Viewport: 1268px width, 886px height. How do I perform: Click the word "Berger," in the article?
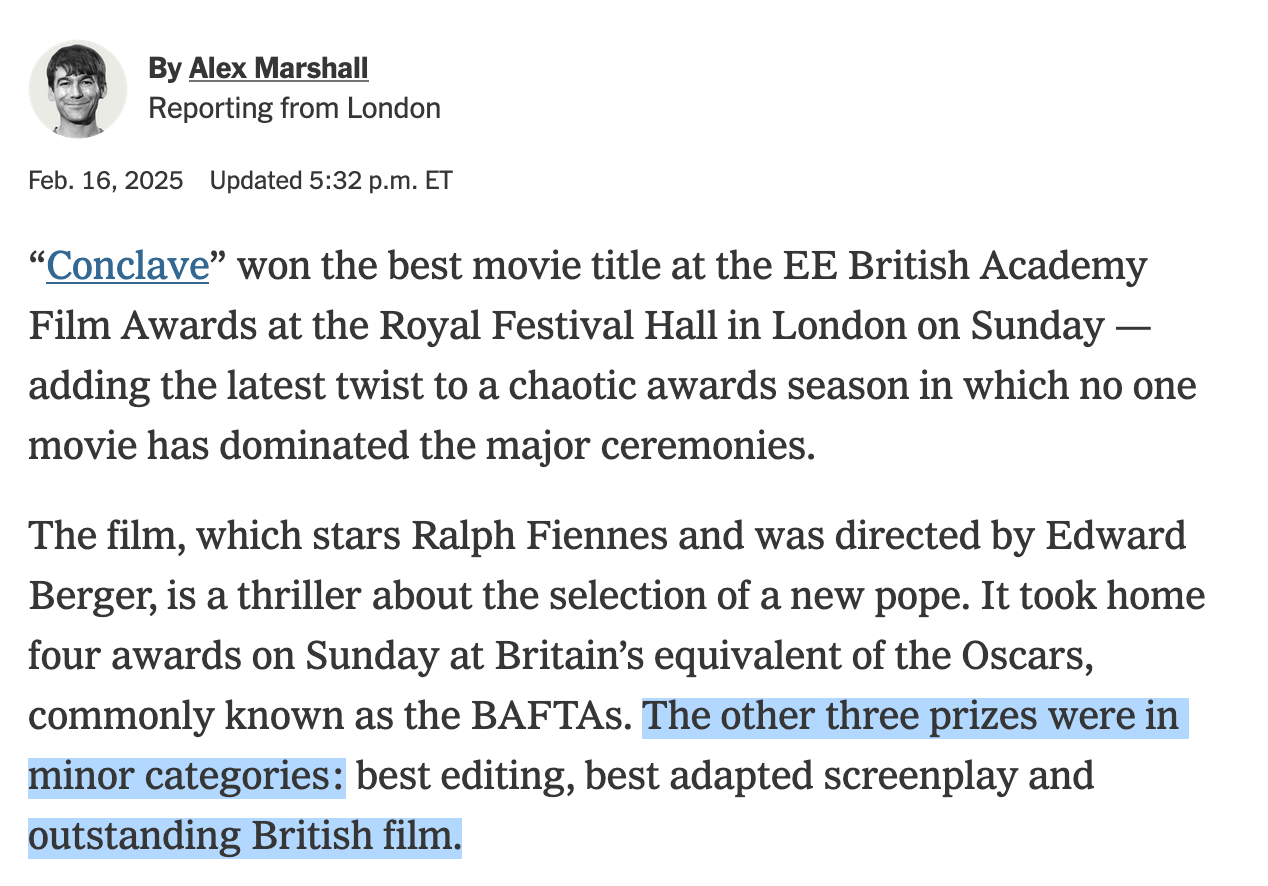click(90, 597)
